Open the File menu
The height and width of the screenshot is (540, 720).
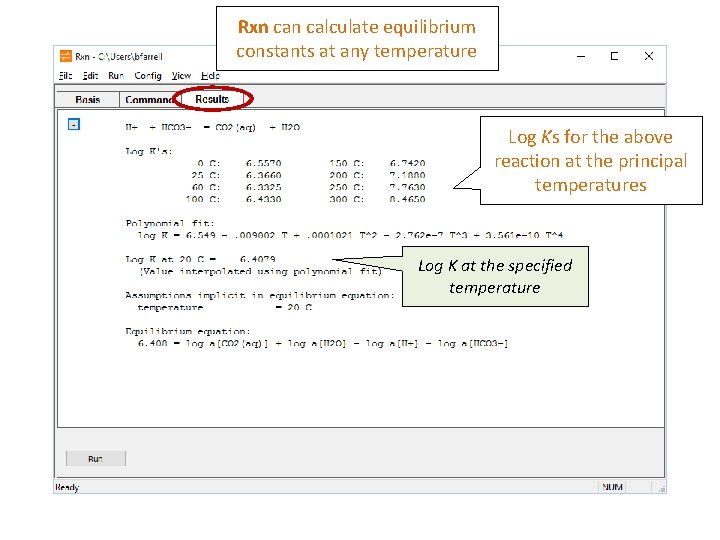[x=66, y=76]
